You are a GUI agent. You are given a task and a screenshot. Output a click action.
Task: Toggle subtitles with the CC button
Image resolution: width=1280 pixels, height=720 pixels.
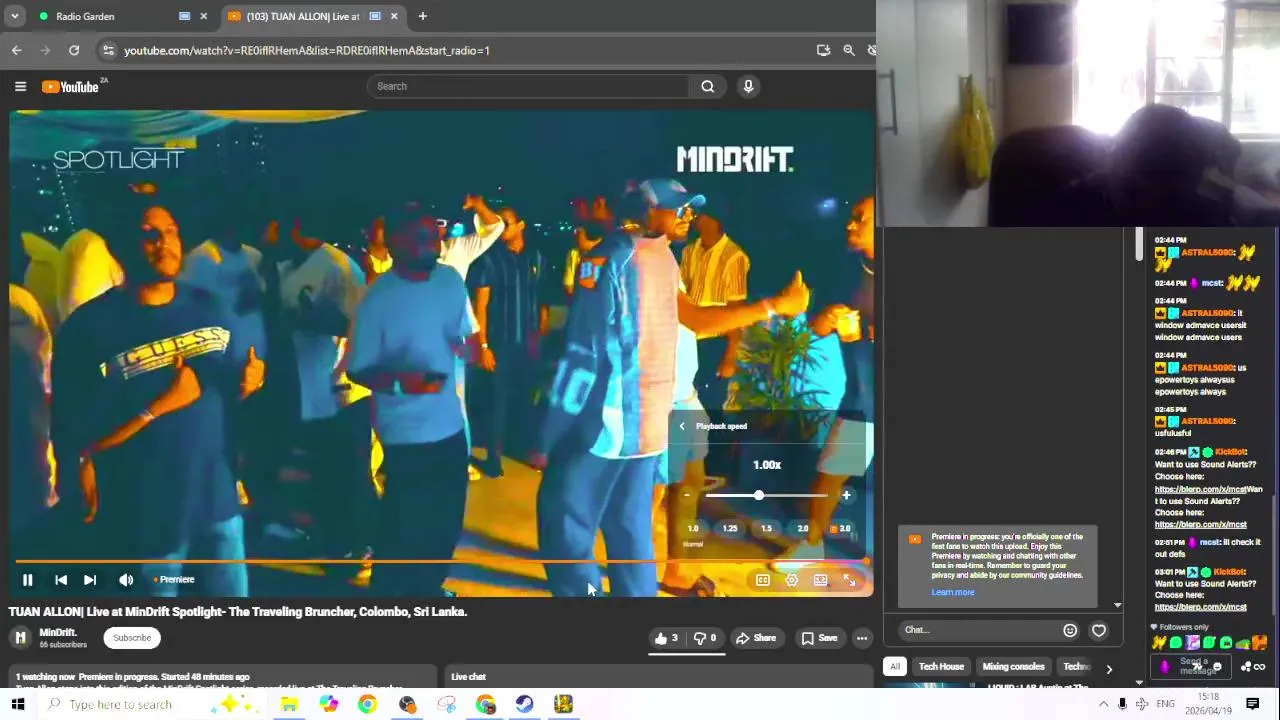pyautogui.click(x=763, y=580)
